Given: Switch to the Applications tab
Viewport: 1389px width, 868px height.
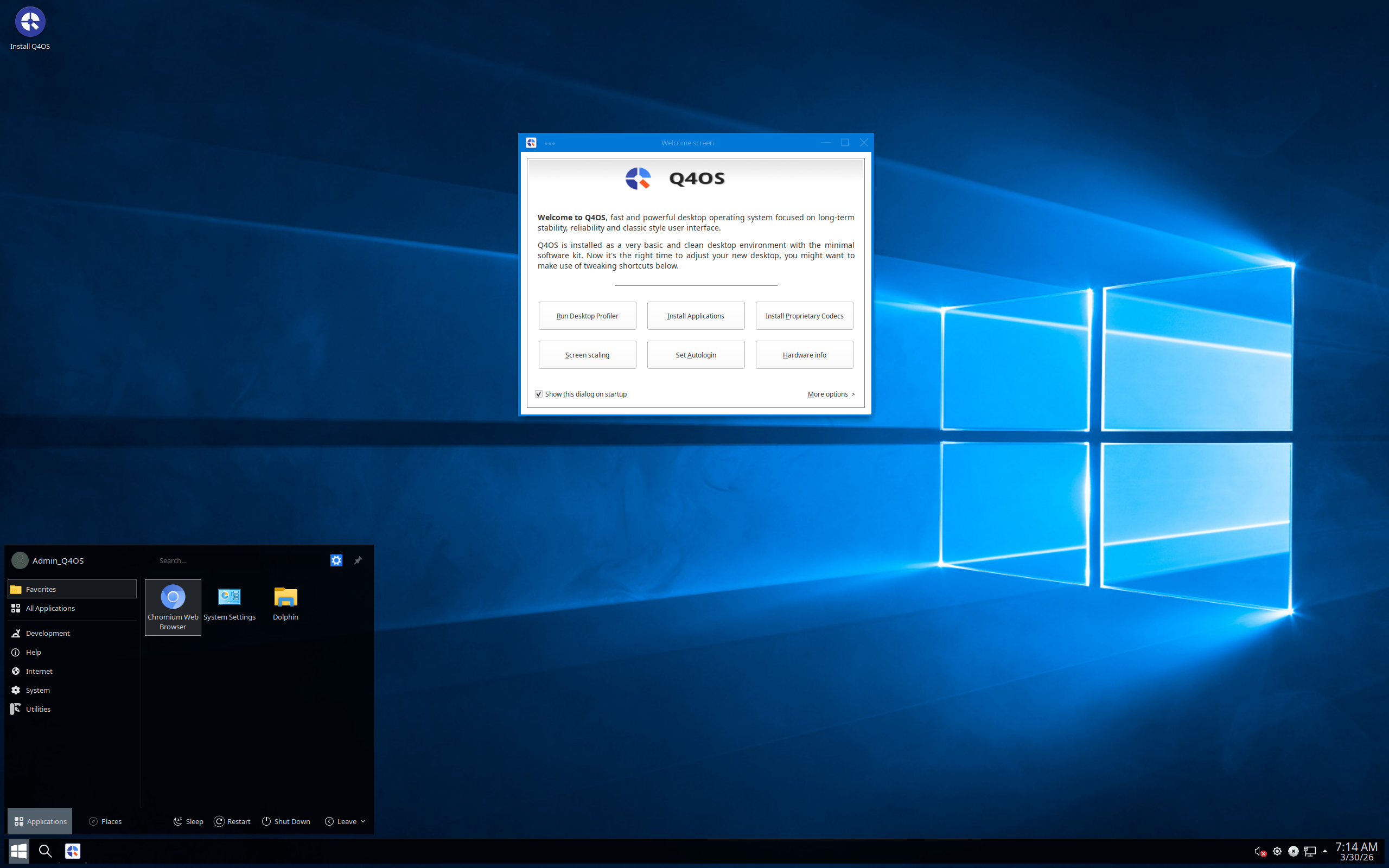Looking at the screenshot, I should pos(40,821).
